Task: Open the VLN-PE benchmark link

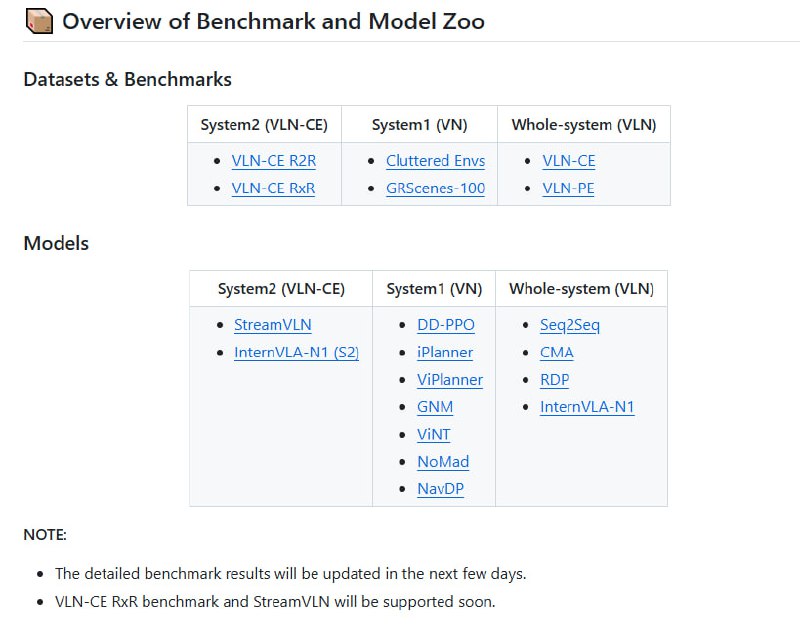Action: click(x=568, y=188)
